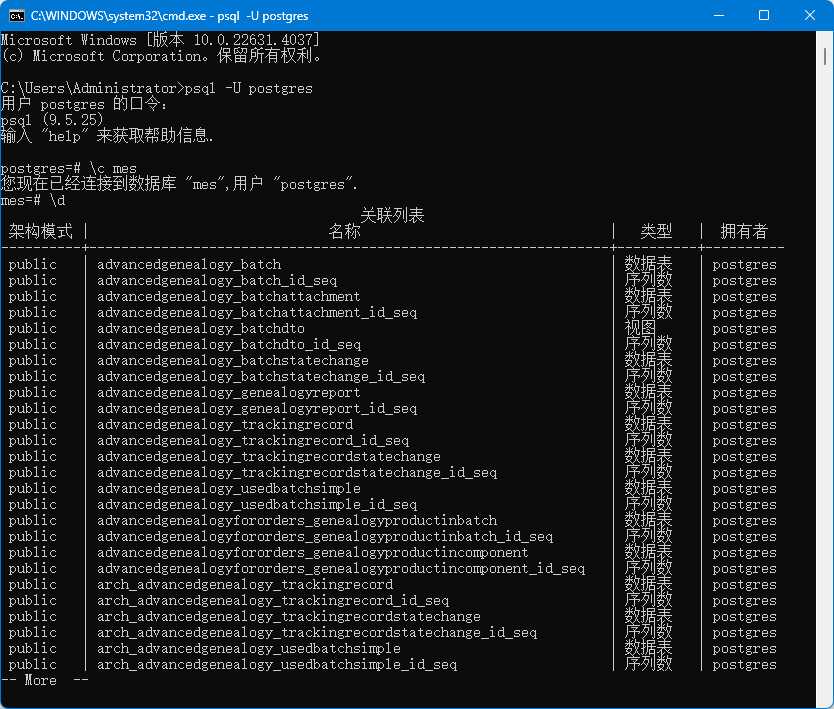Viewport: 834px width, 709px height.
Task: Click the '关联列表' table title
Action: [x=393, y=215]
